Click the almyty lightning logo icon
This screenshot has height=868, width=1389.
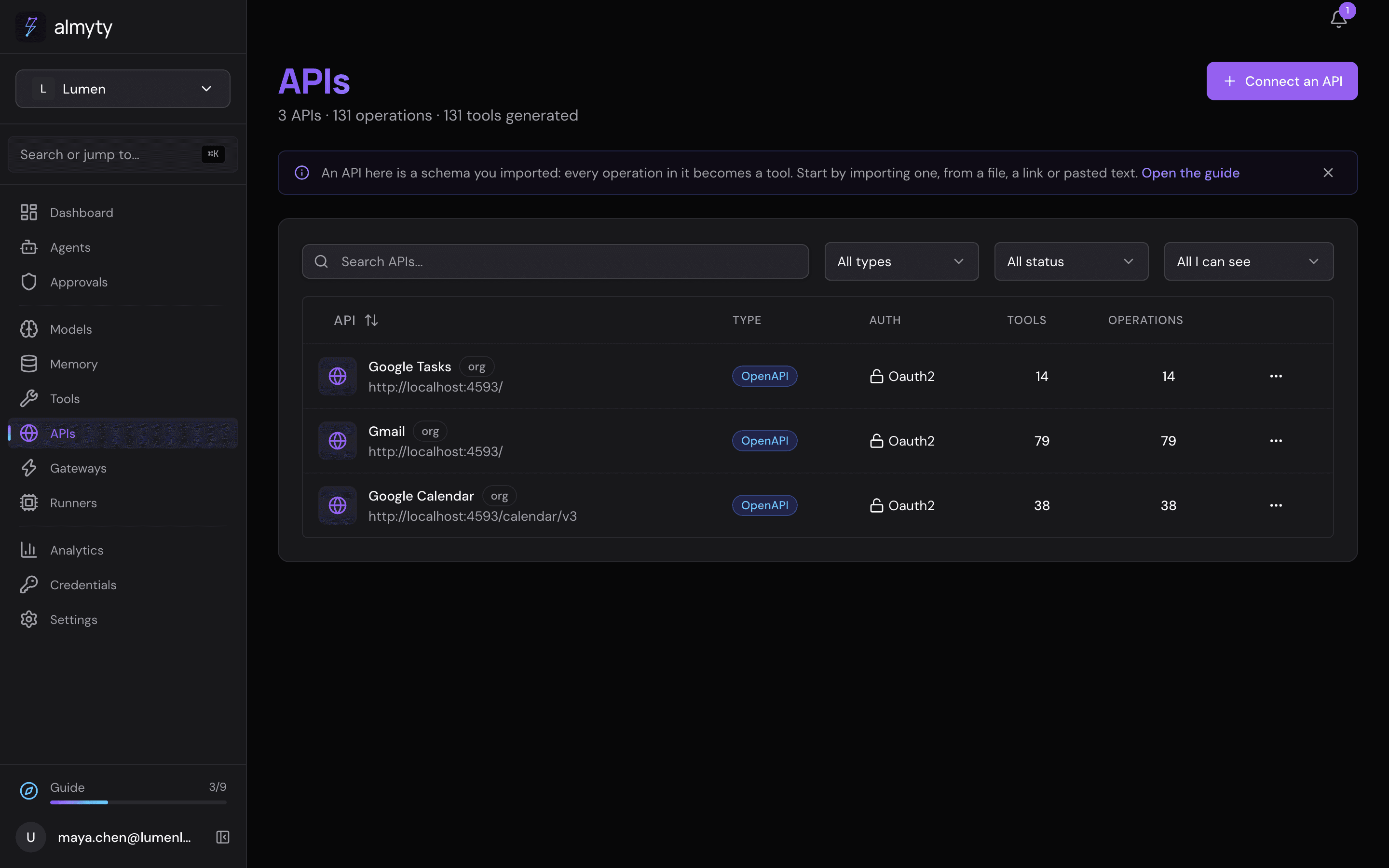(31, 27)
